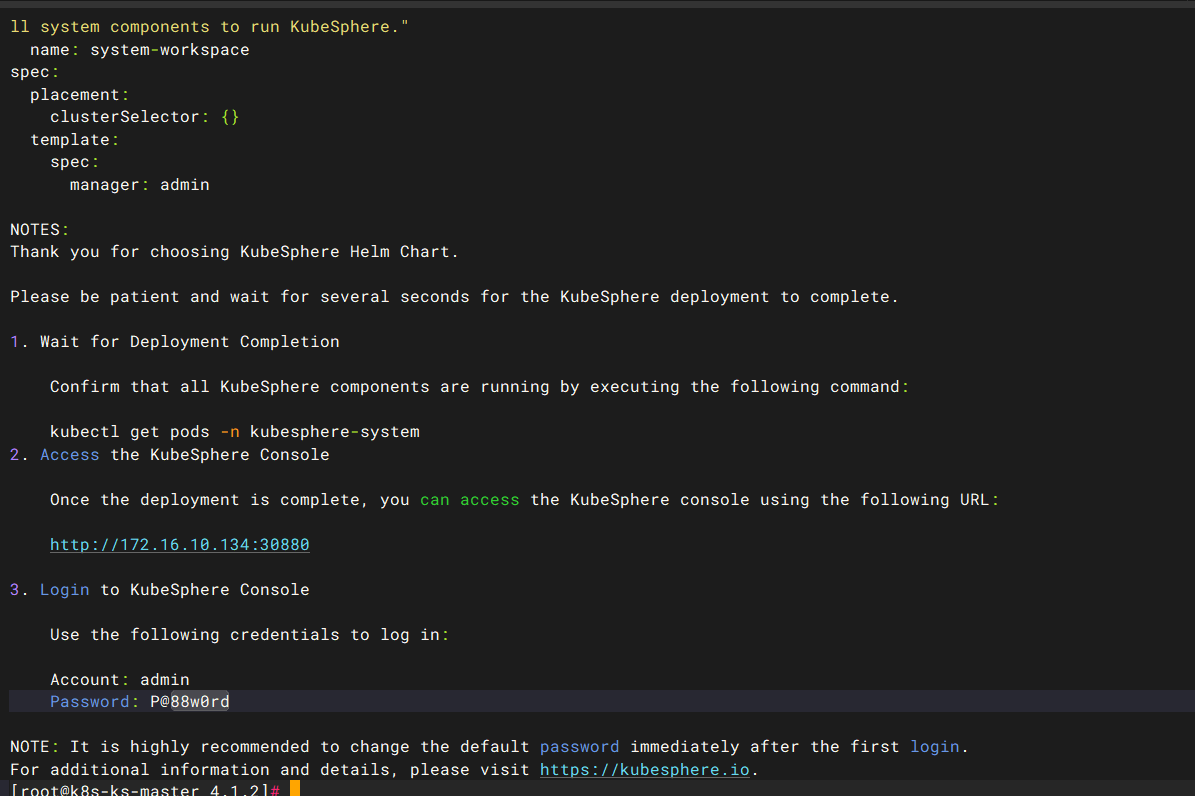
Task: Click the 'll system components to run KubeSphere.' line
Action: (210, 27)
